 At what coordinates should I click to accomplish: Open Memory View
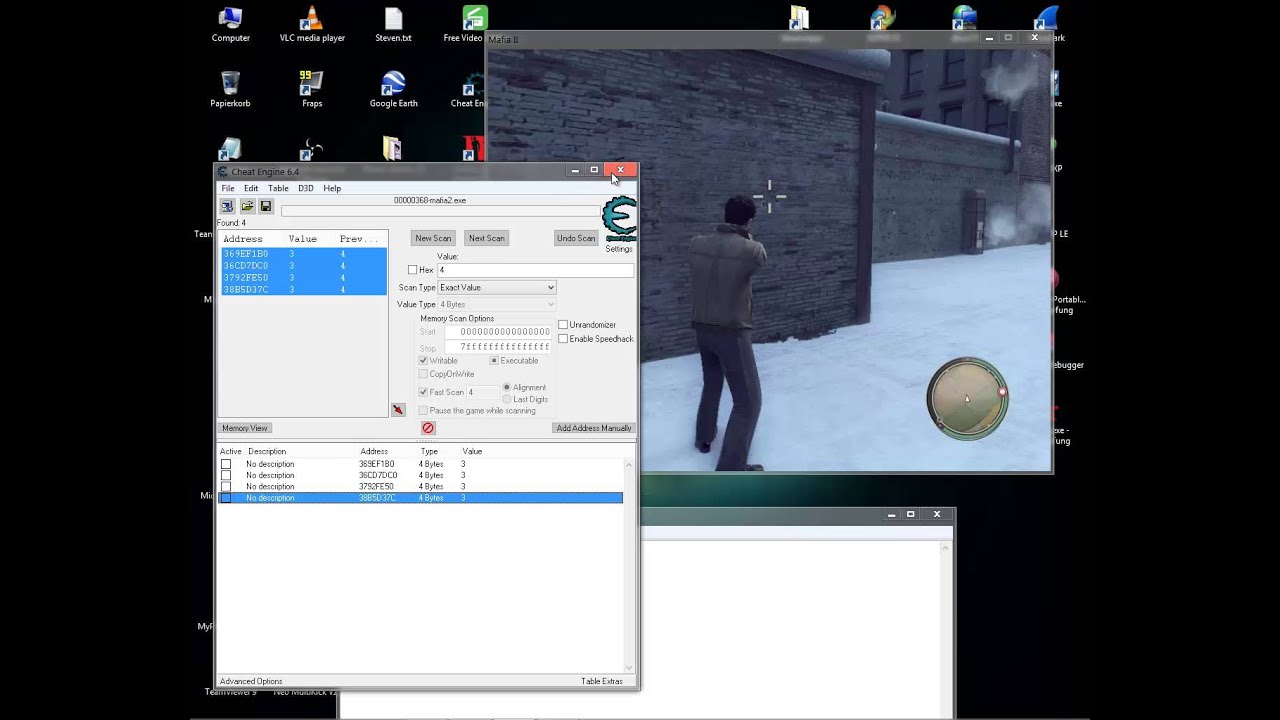[245, 428]
